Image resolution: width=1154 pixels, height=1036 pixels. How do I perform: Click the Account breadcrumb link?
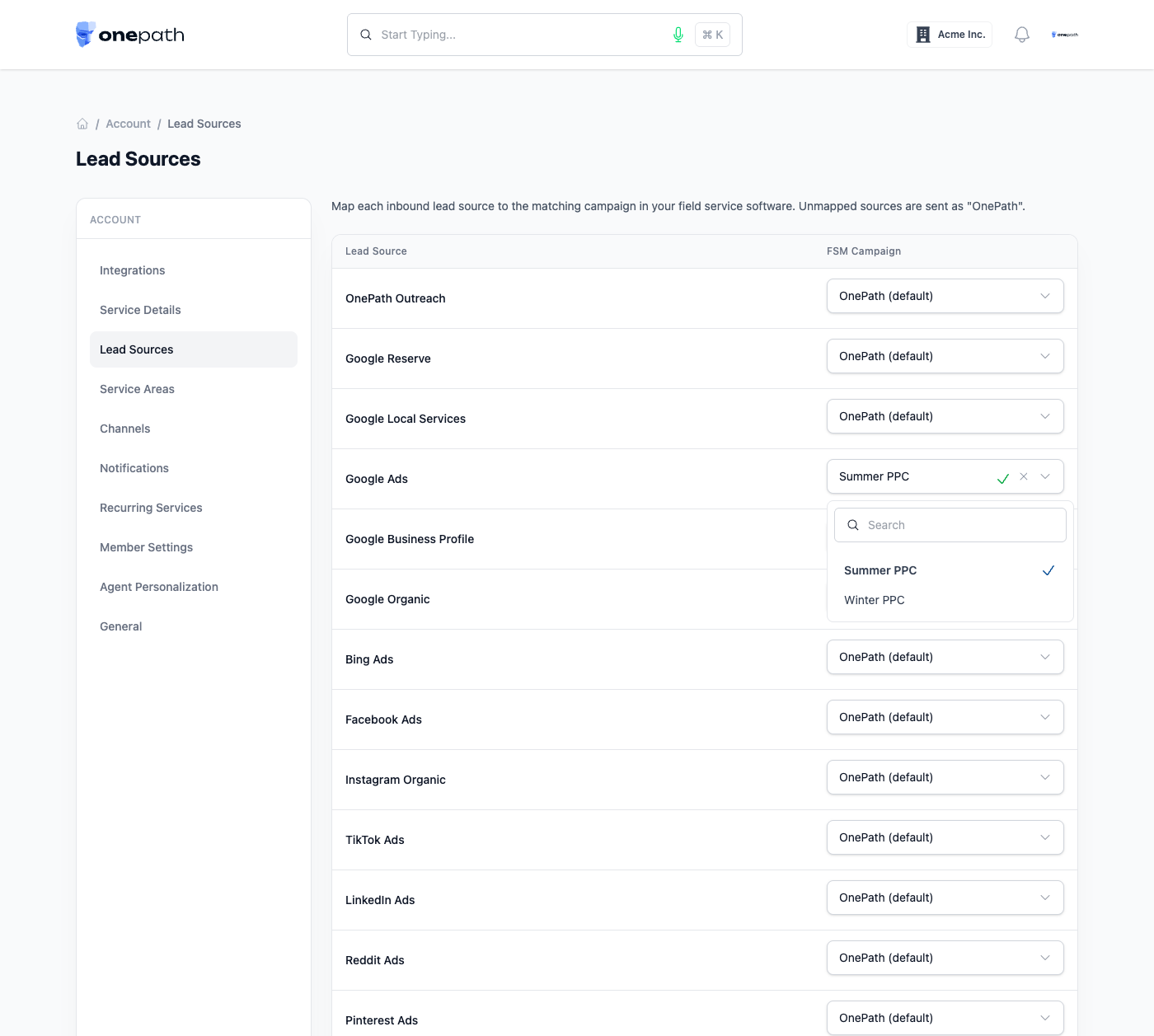(x=128, y=124)
